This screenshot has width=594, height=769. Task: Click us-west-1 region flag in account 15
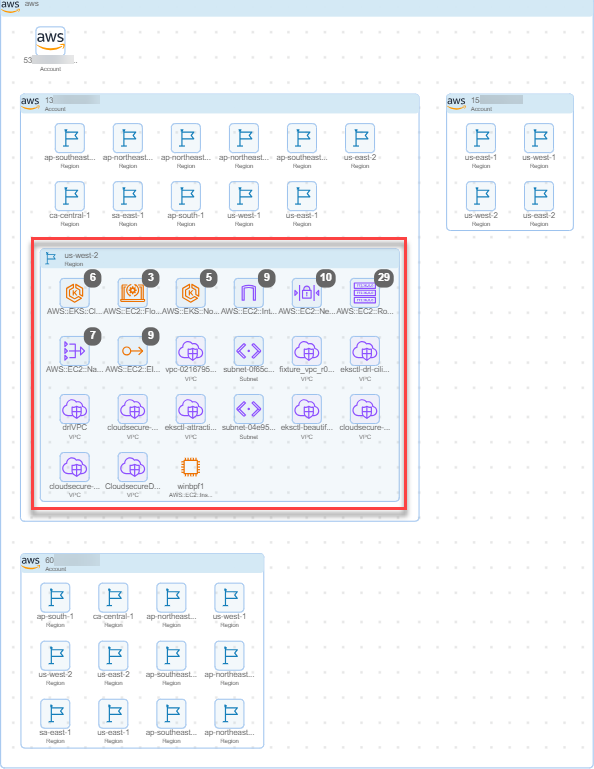point(539,138)
